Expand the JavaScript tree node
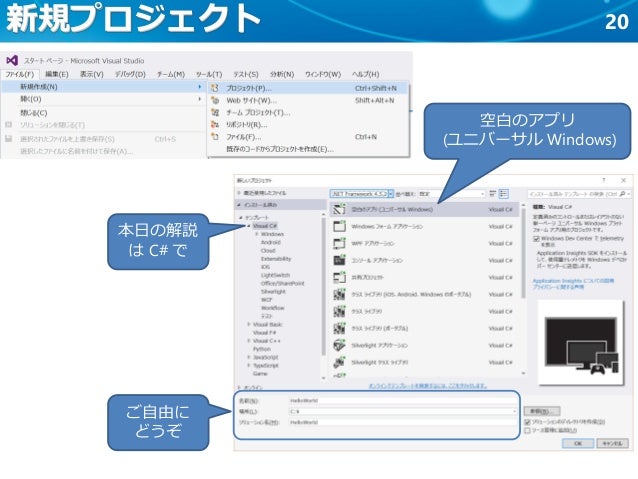Screen dimensions: 638x479 (249, 357)
